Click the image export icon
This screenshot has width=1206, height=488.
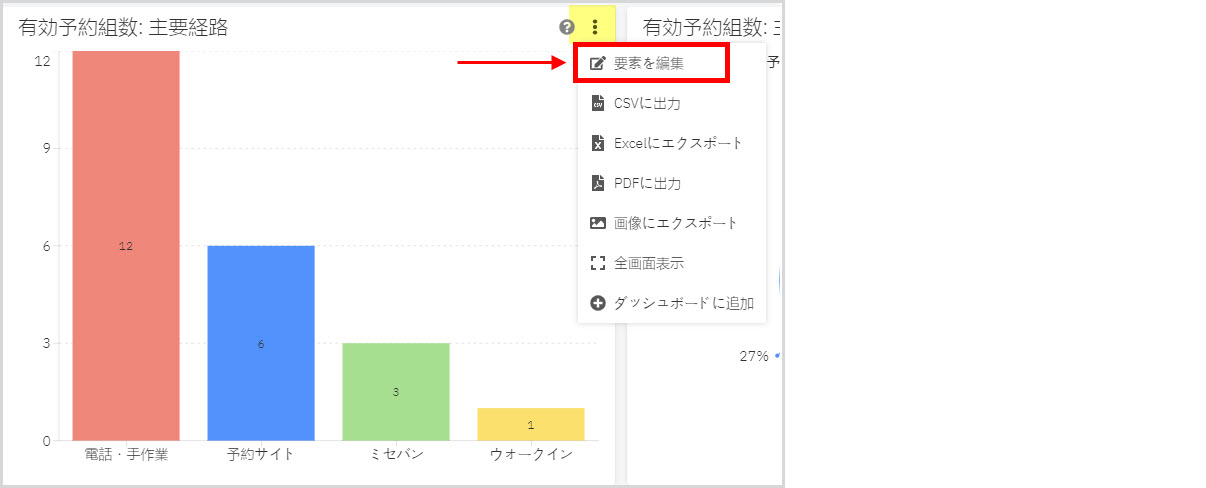pos(598,223)
